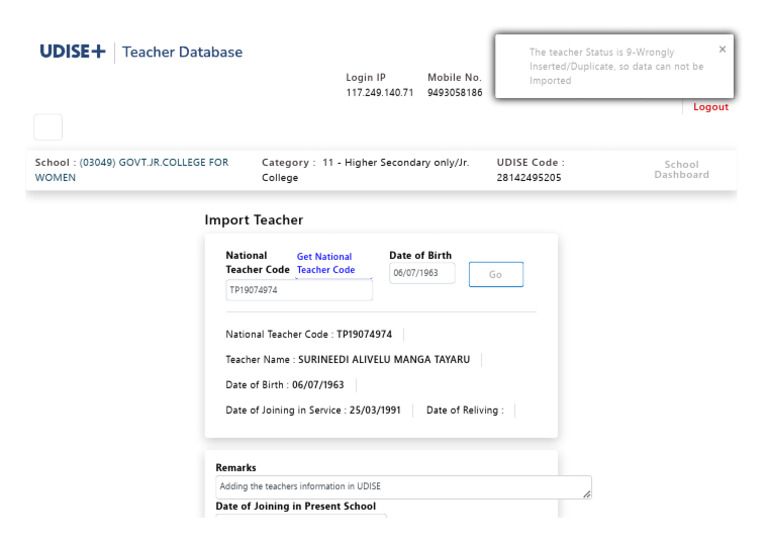
Task: Click the notification message about teacher status
Action: (x=616, y=66)
